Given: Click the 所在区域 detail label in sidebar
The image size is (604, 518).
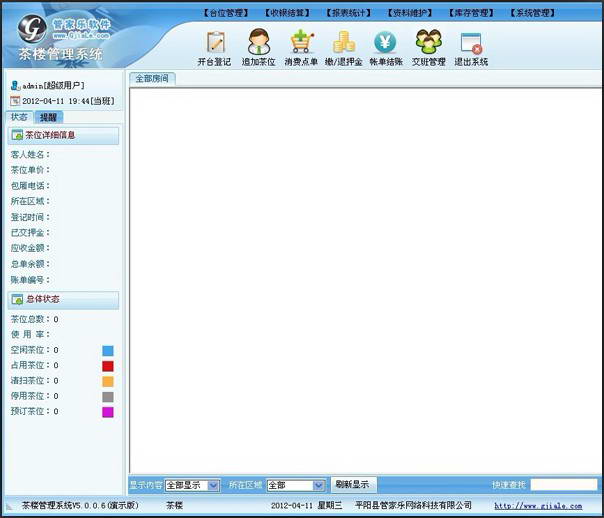Looking at the screenshot, I should (x=30, y=201).
